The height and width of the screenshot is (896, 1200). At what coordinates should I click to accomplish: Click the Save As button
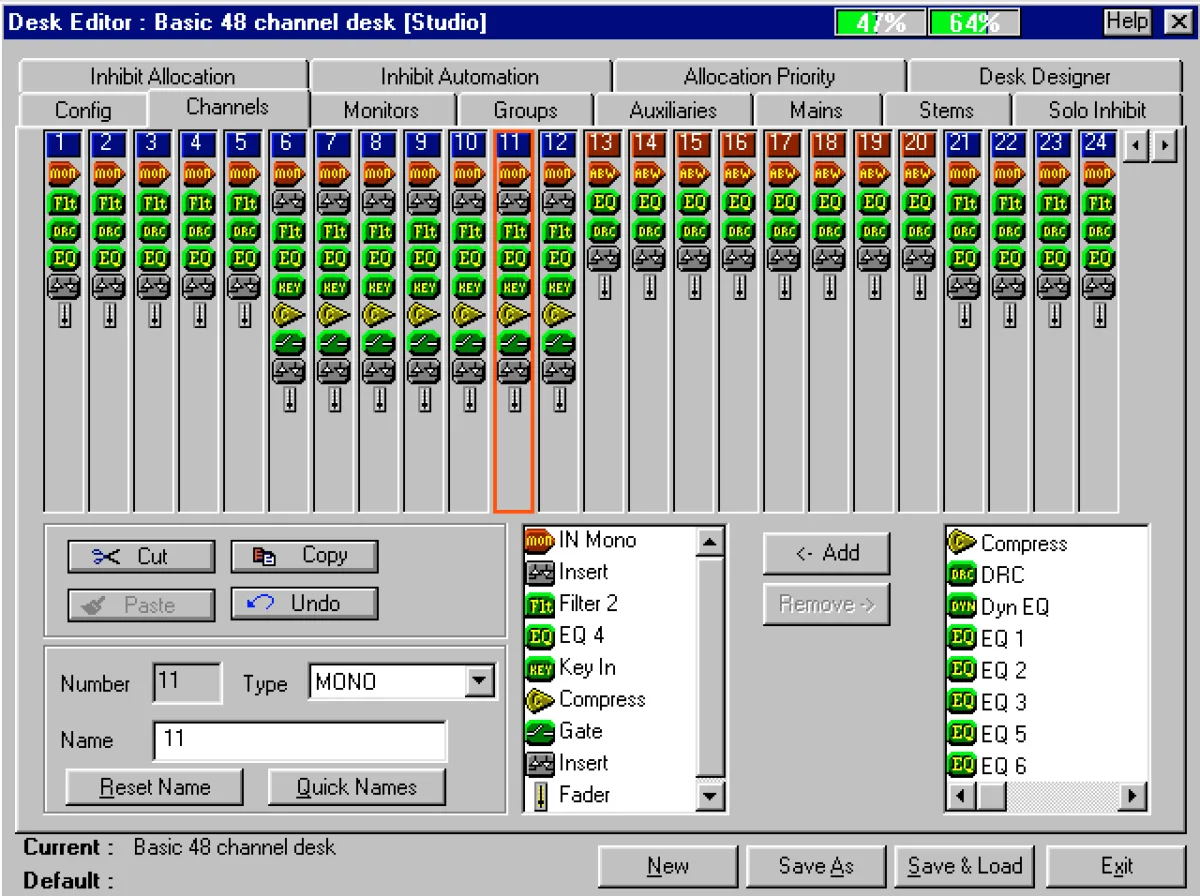(816, 866)
